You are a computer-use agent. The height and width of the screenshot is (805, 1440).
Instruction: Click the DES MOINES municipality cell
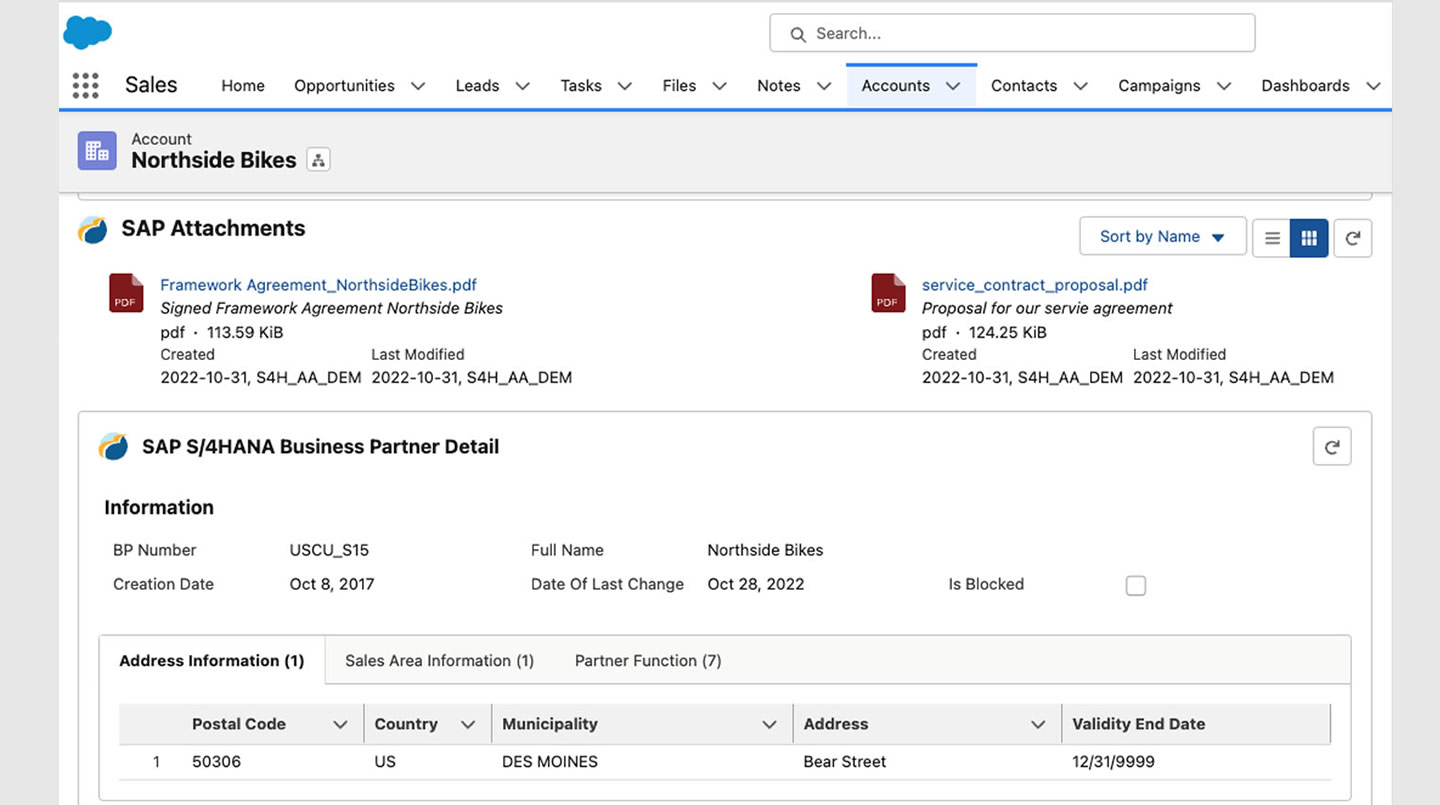coord(550,762)
